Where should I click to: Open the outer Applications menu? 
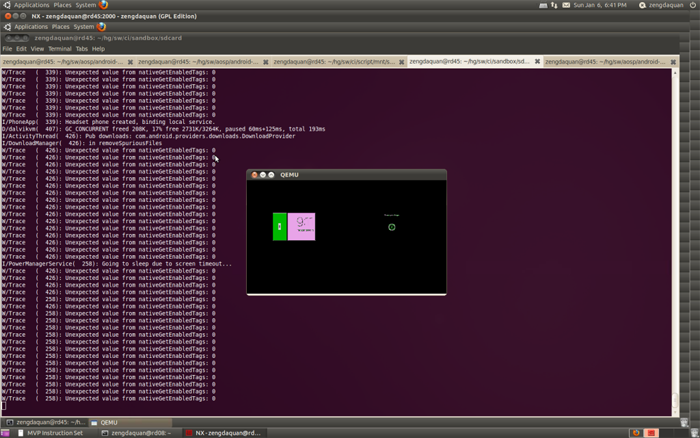[30, 5]
